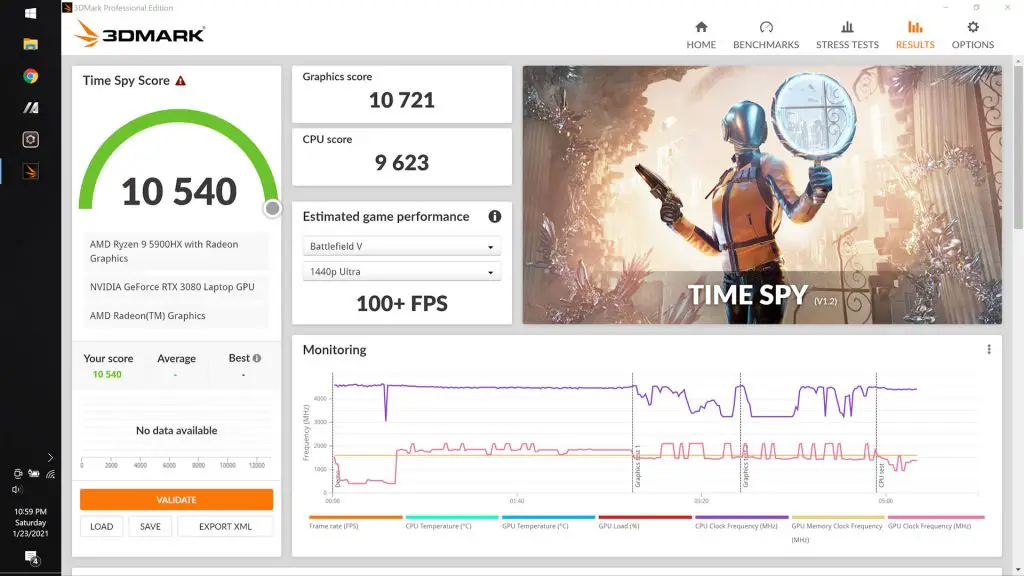Click the Monitoring section heading
The height and width of the screenshot is (576, 1024).
point(334,350)
